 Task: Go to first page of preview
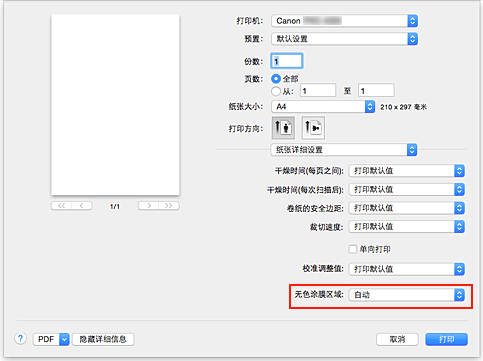61,206
